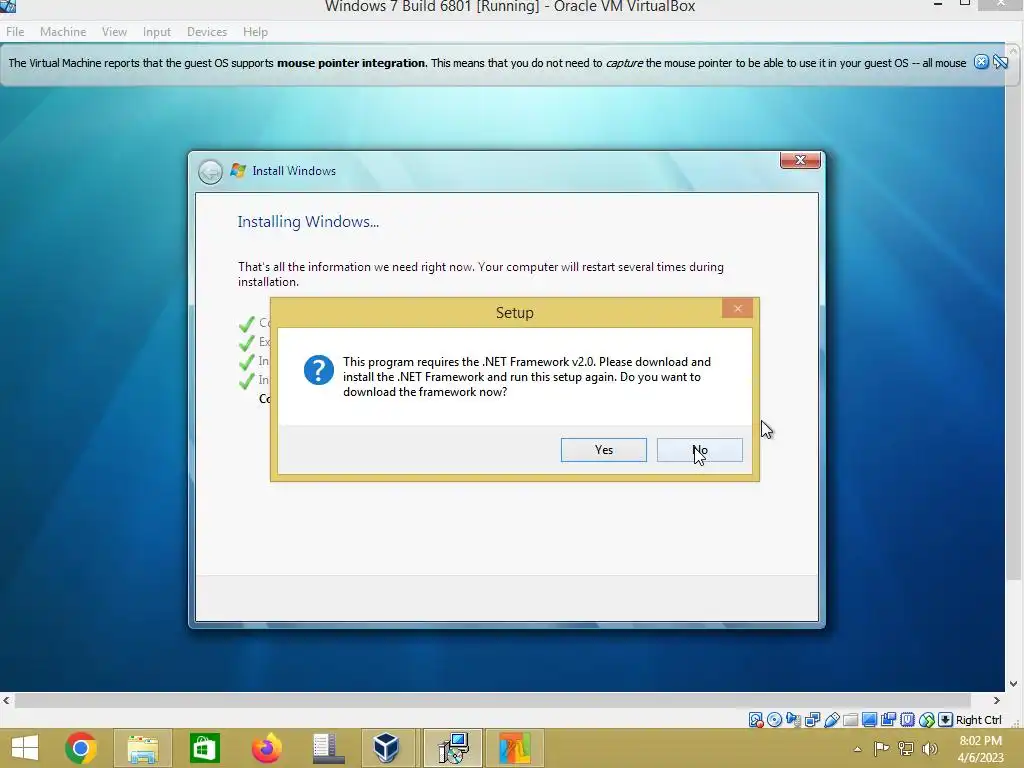Screen dimensions: 1024x768
Task: Click No in the Setup dialog
Action: [x=699, y=450]
